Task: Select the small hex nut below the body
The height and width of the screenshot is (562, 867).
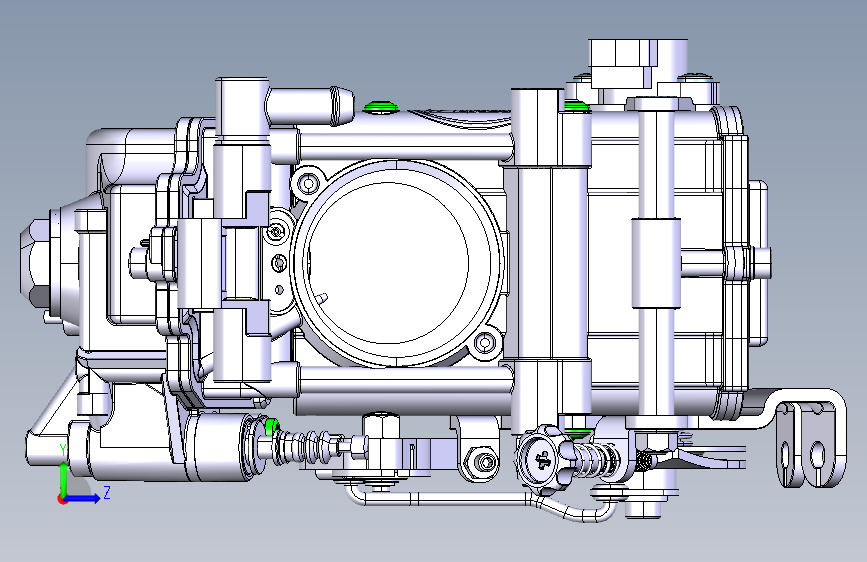Action: click(x=485, y=461)
